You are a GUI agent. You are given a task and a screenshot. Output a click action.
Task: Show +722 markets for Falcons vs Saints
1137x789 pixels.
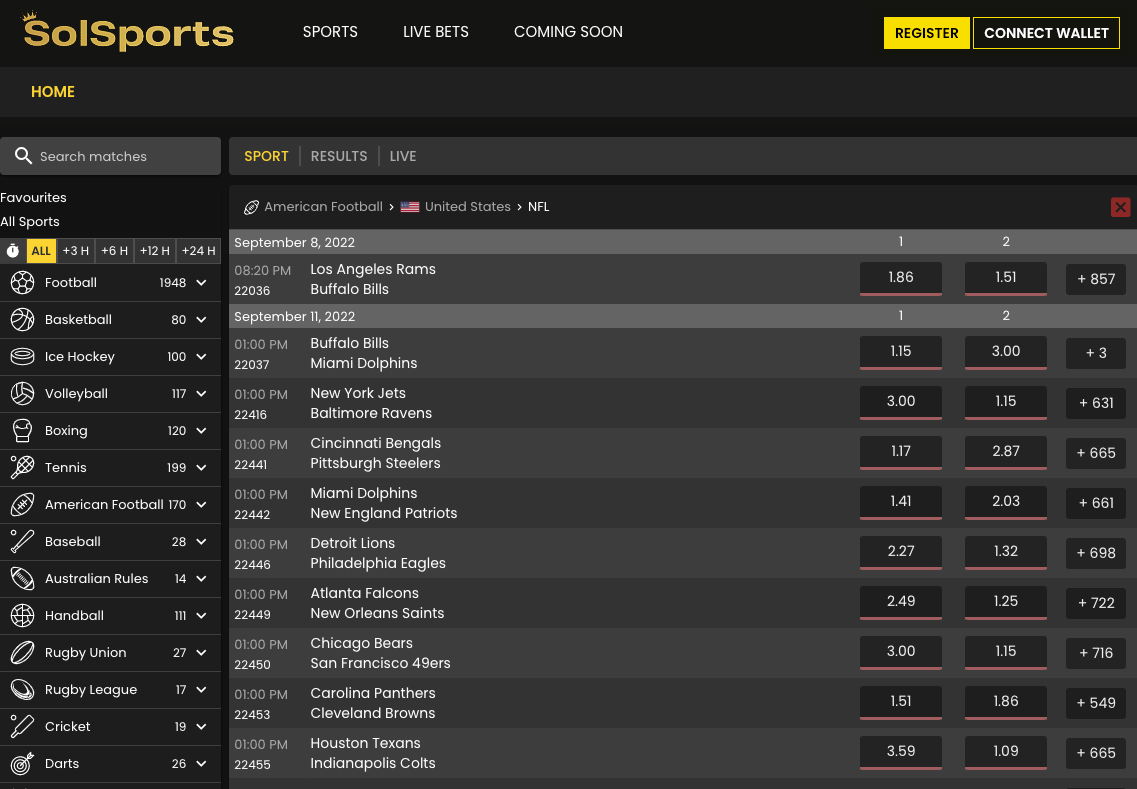[1096, 603]
